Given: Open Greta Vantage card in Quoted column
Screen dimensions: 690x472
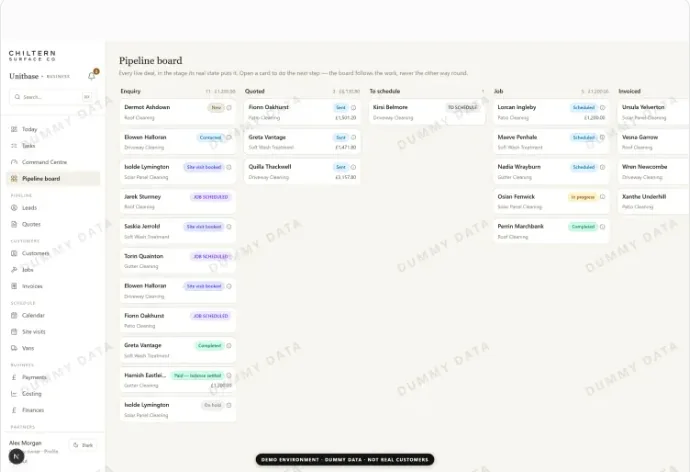Looking at the screenshot, I should [x=302, y=142].
